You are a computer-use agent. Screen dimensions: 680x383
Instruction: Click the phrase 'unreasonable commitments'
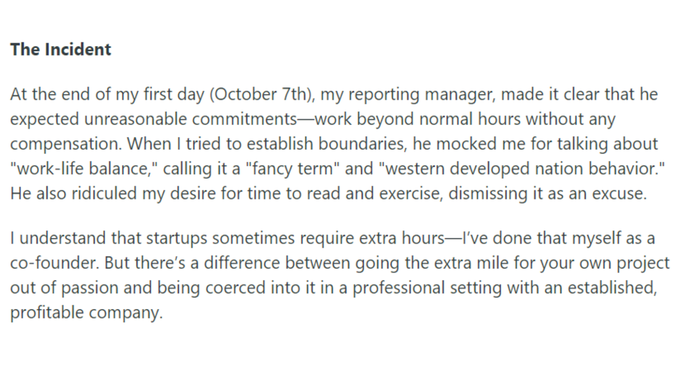(190, 119)
